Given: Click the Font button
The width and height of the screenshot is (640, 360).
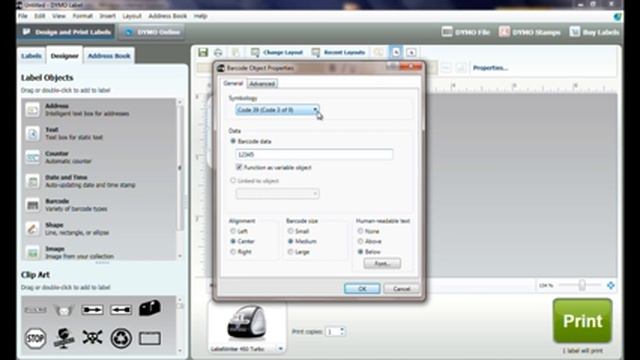Looking at the screenshot, I should point(382,263).
